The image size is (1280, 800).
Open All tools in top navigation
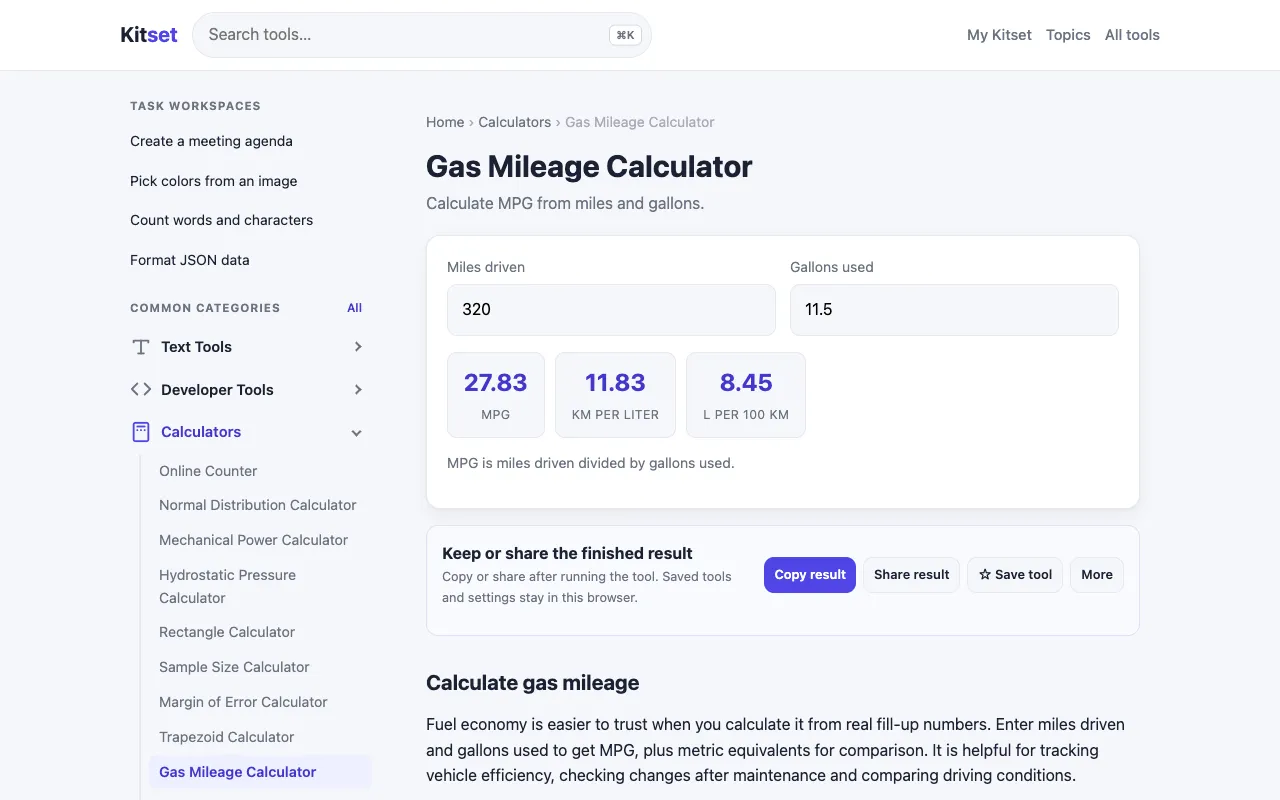click(x=1132, y=35)
